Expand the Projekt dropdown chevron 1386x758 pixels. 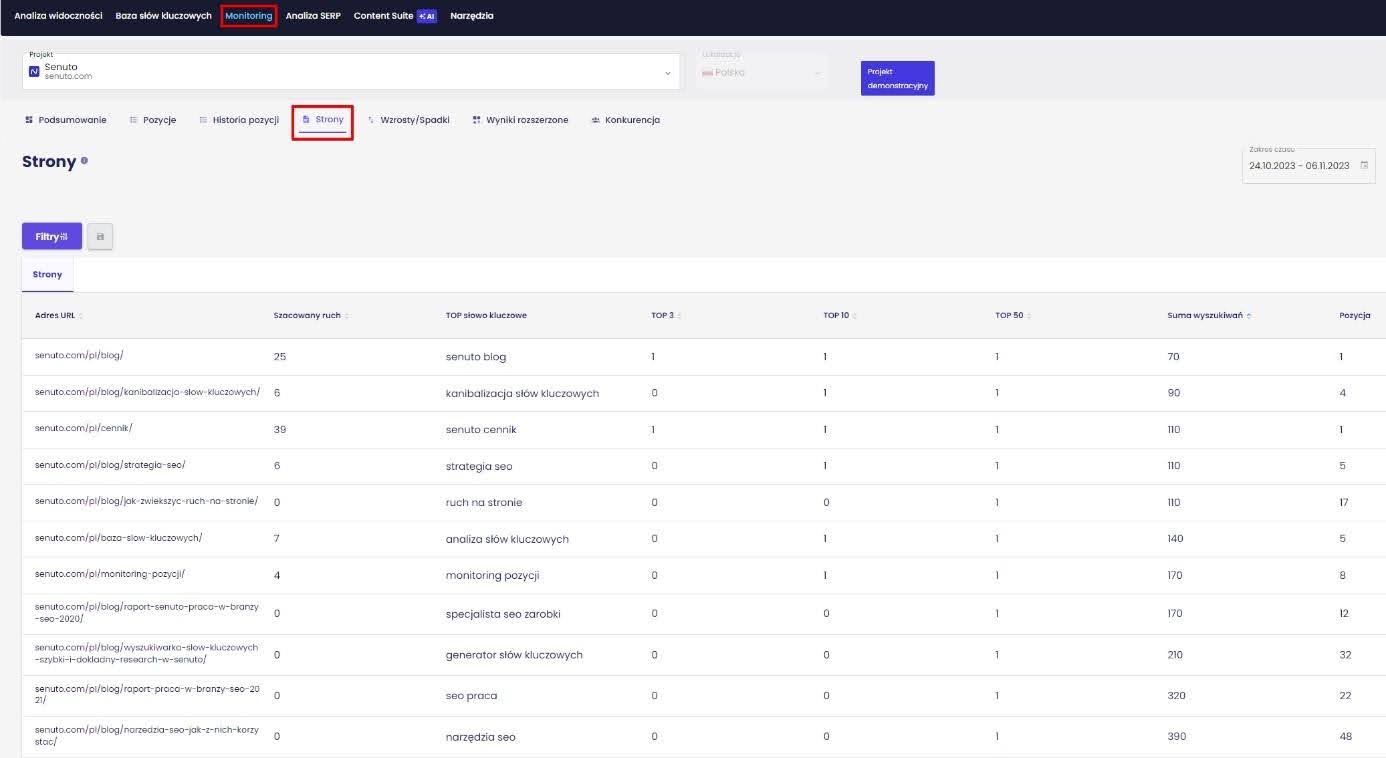[x=668, y=73]
